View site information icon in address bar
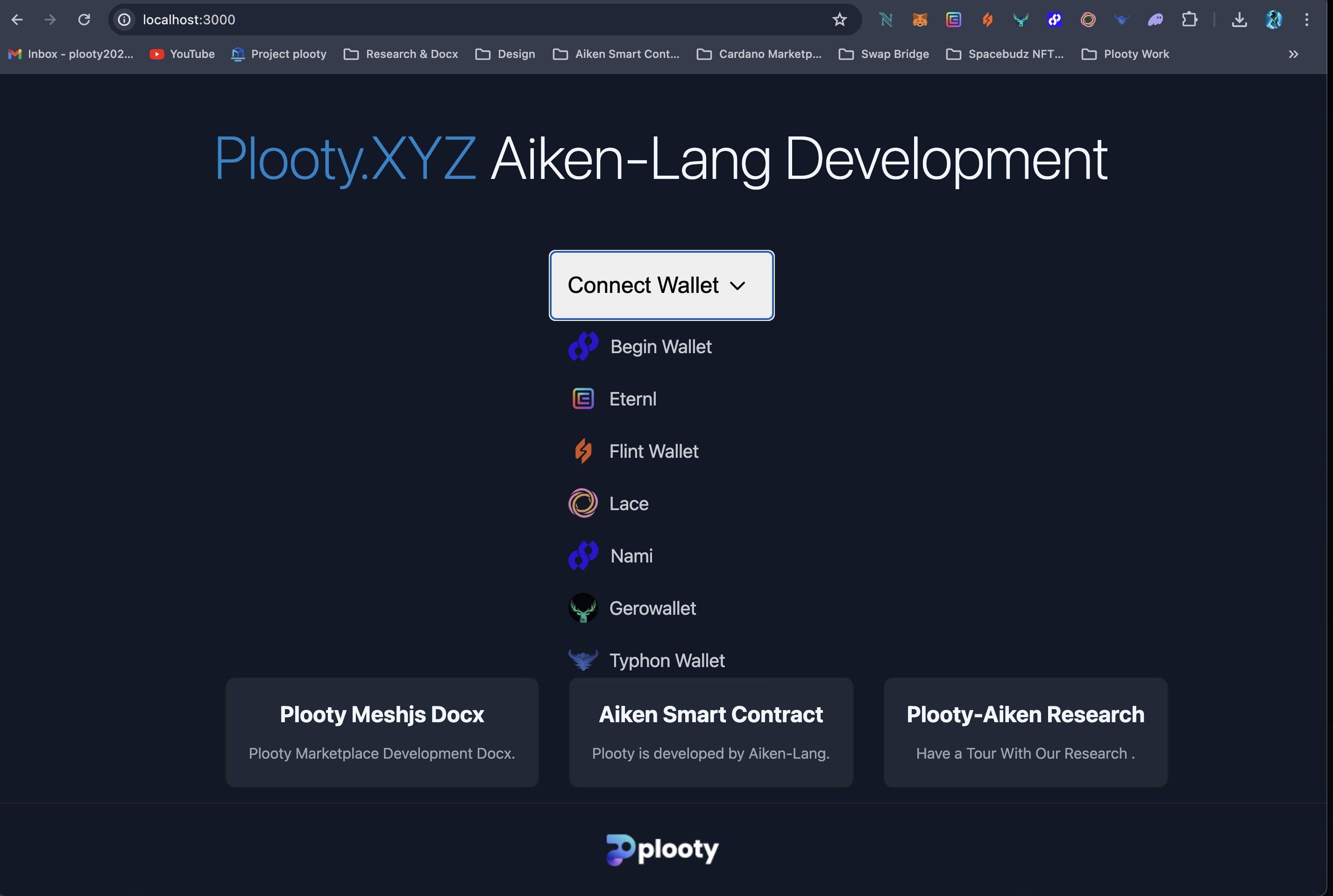1333x896 pixels. point(124,20)
